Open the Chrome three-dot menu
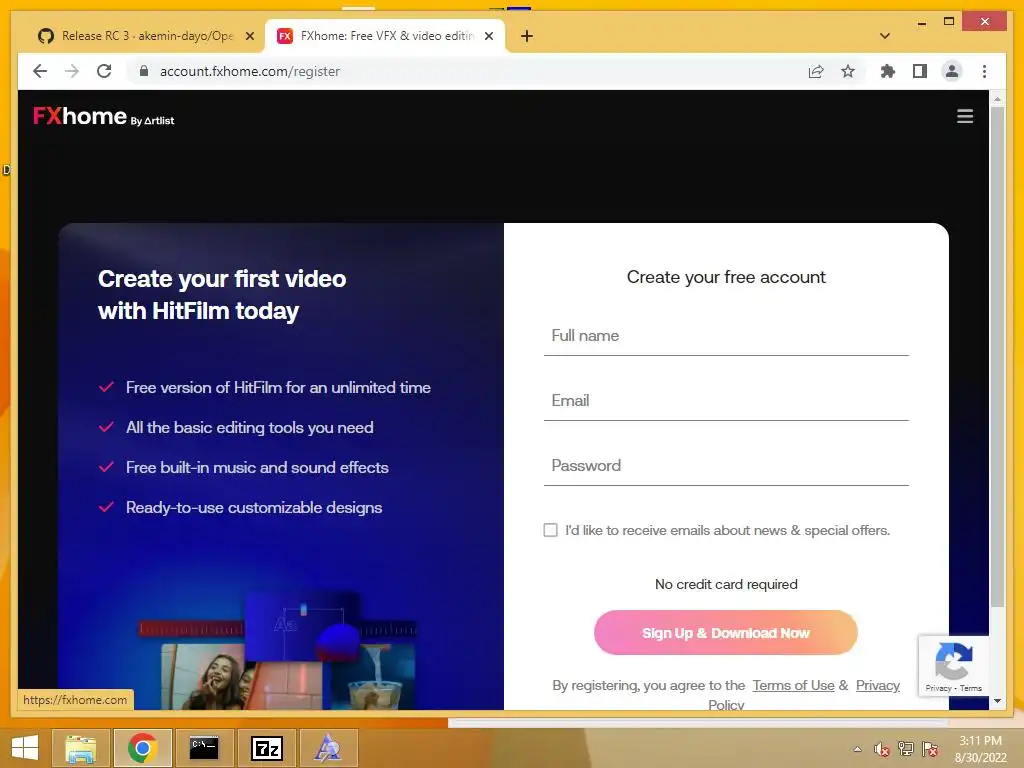Image resolution: width=1024 pixels, height=768 pixels. pos(984,71)
